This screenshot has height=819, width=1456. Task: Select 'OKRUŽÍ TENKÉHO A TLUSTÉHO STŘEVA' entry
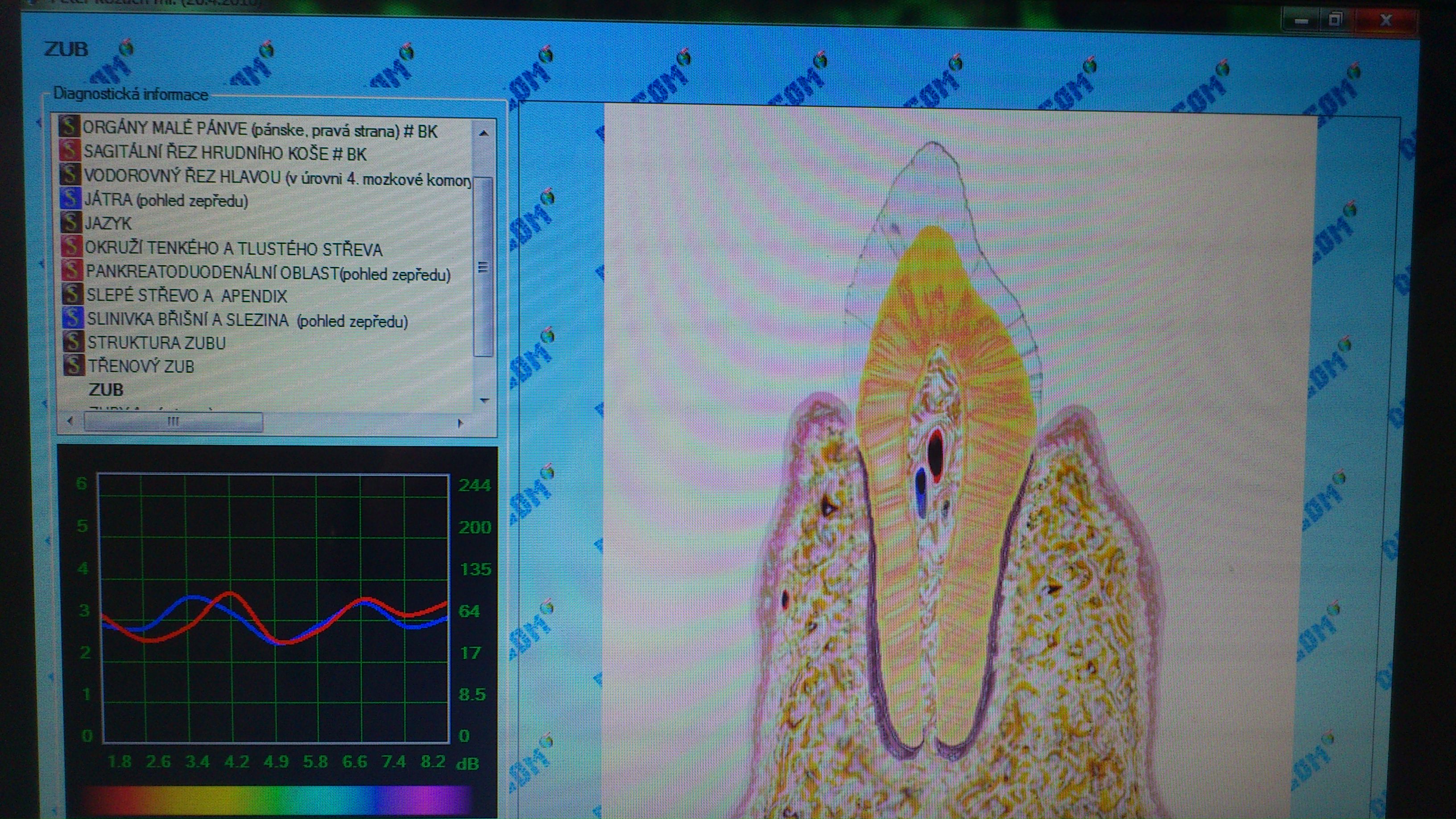(234, 249)
